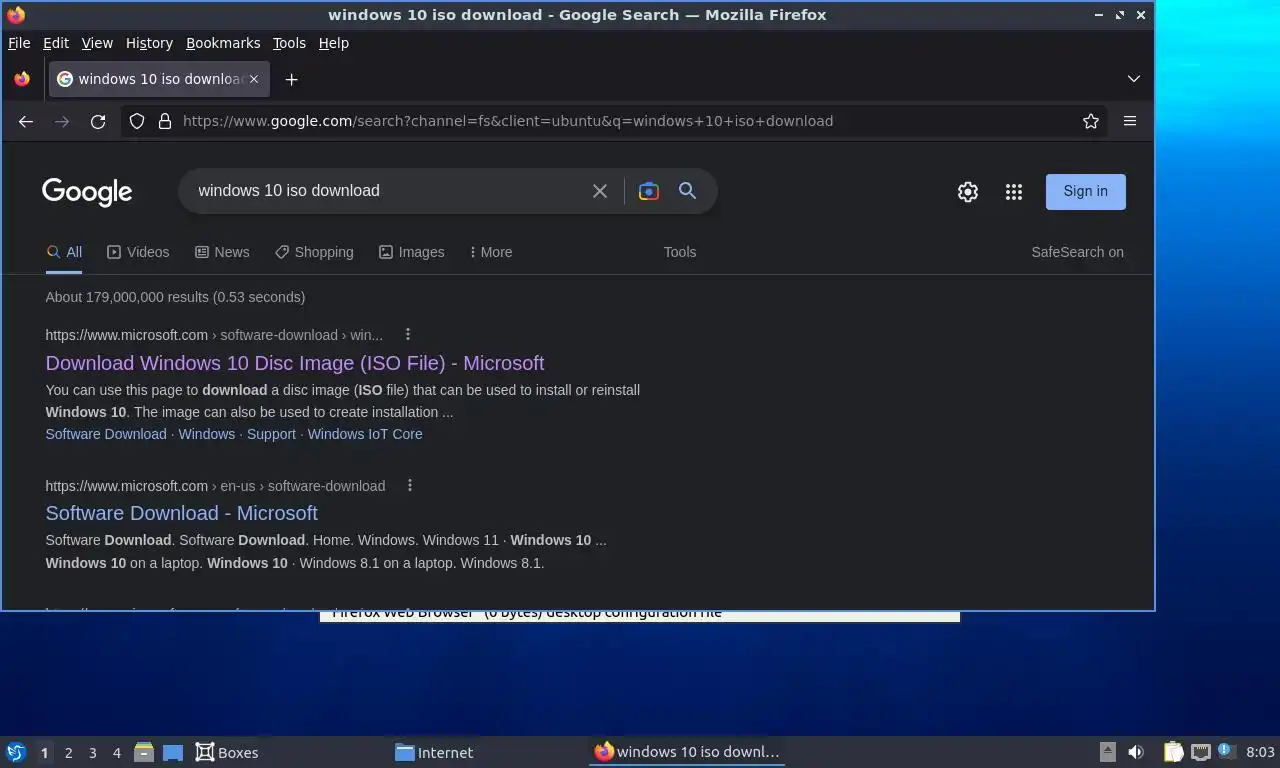Open the search Tools options
The height and width of the screenshot is (768, 1280).
680,252
